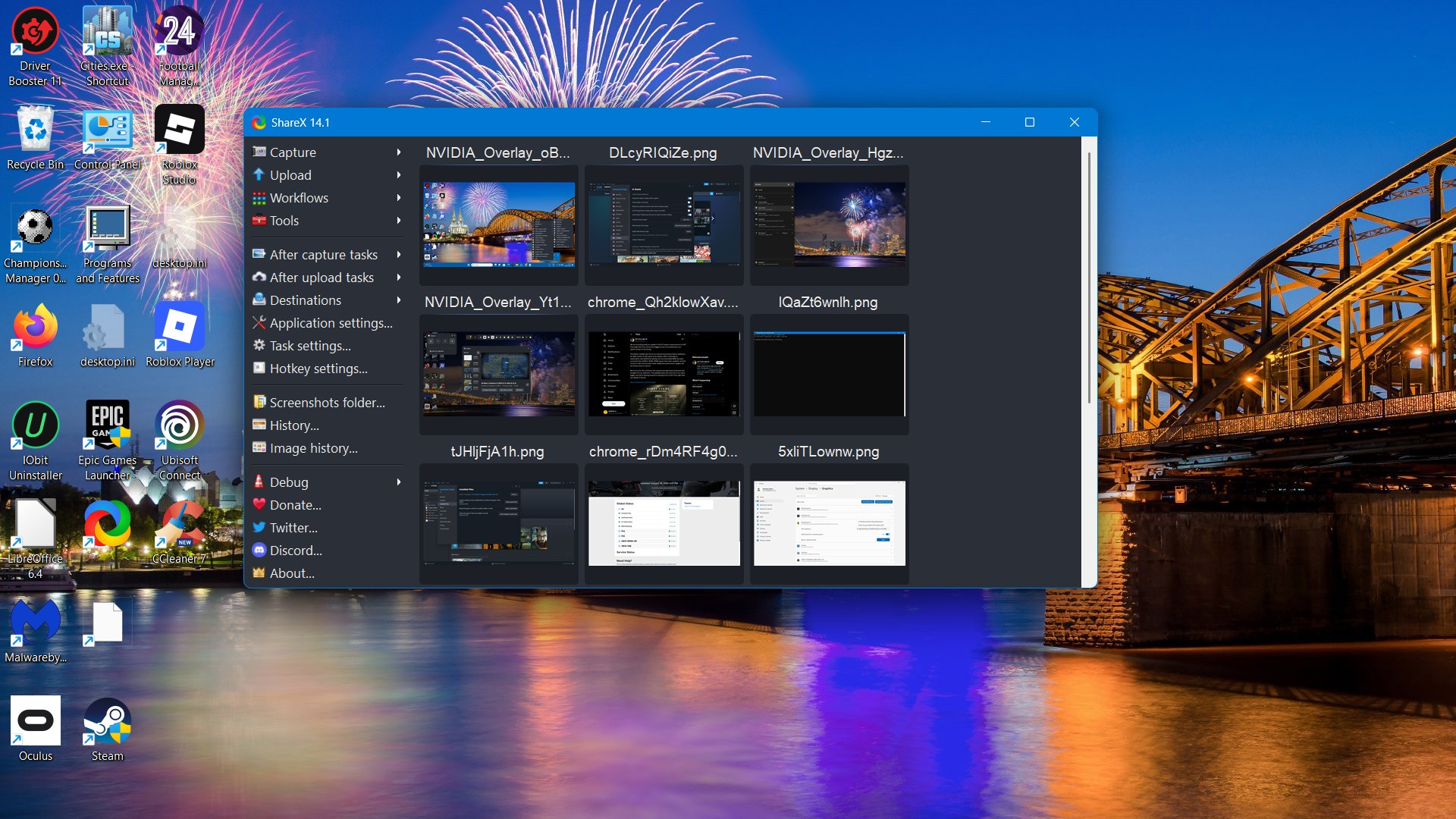1456x819 pixels.
Task: Select the 5xliTLownw.png thumbnail
Action: (x=829, y=523)
